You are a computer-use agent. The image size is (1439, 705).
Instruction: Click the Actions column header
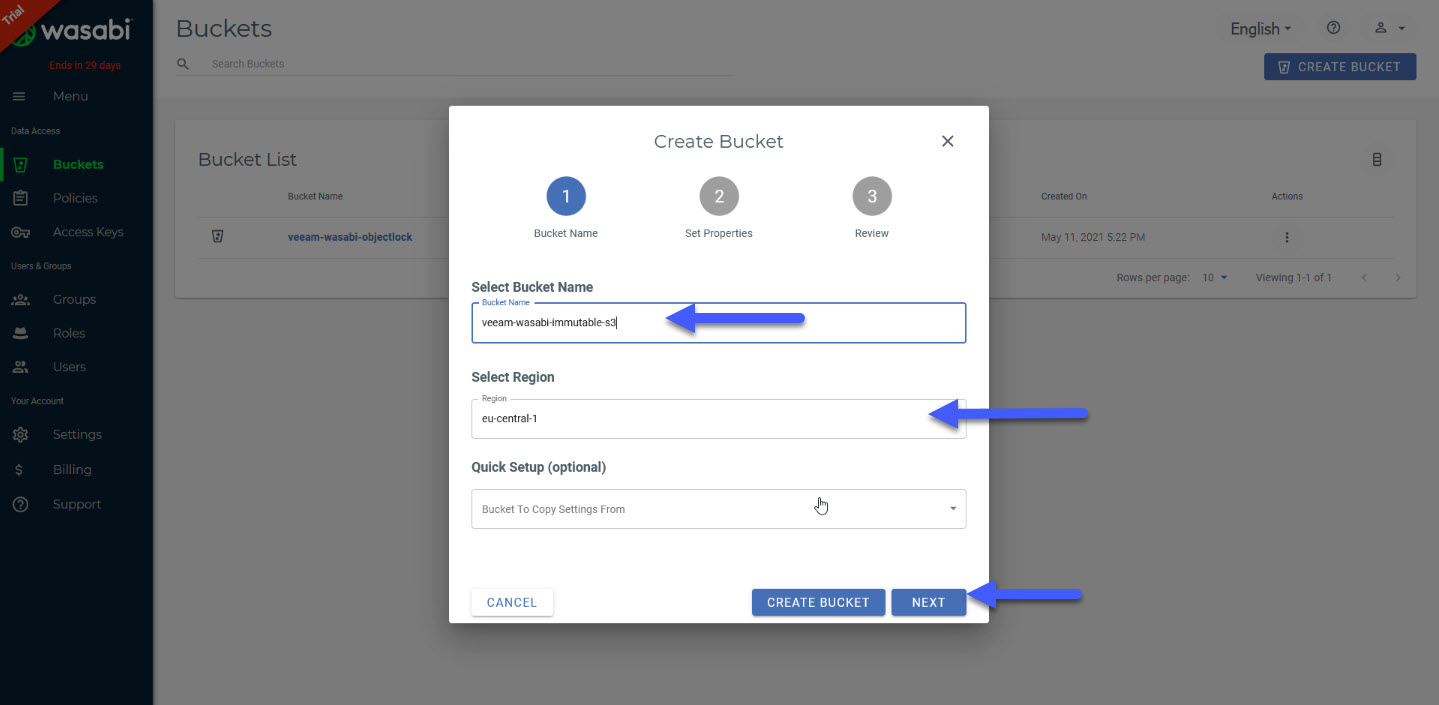pyautogui.click(x=1287, y=196)
